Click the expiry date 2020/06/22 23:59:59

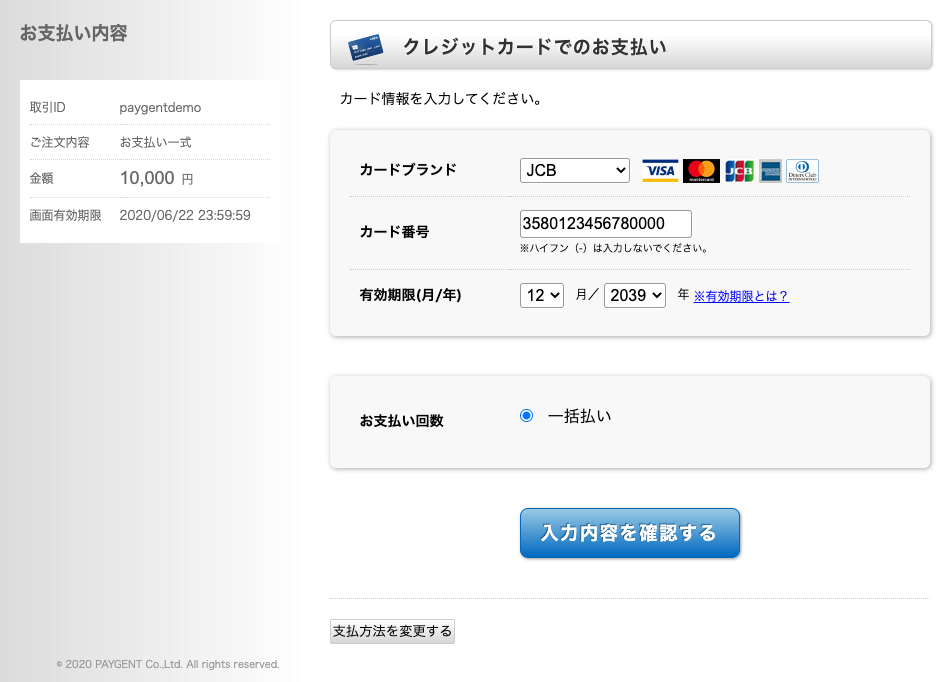click(x=185, y=216)
